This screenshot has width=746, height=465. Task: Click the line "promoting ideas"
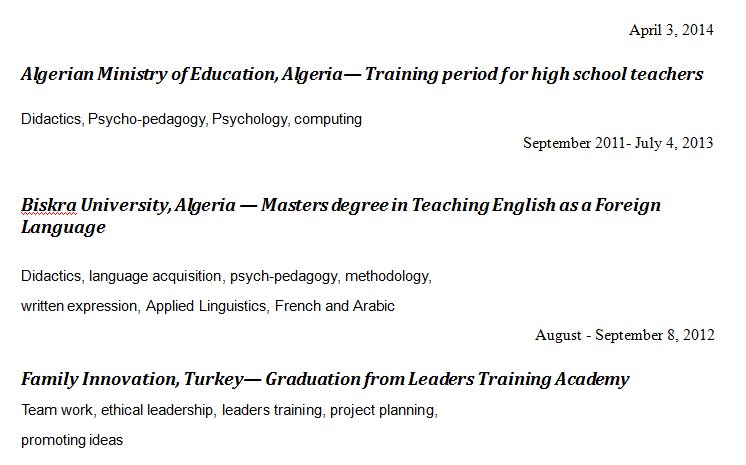click(x=72, y=440)
